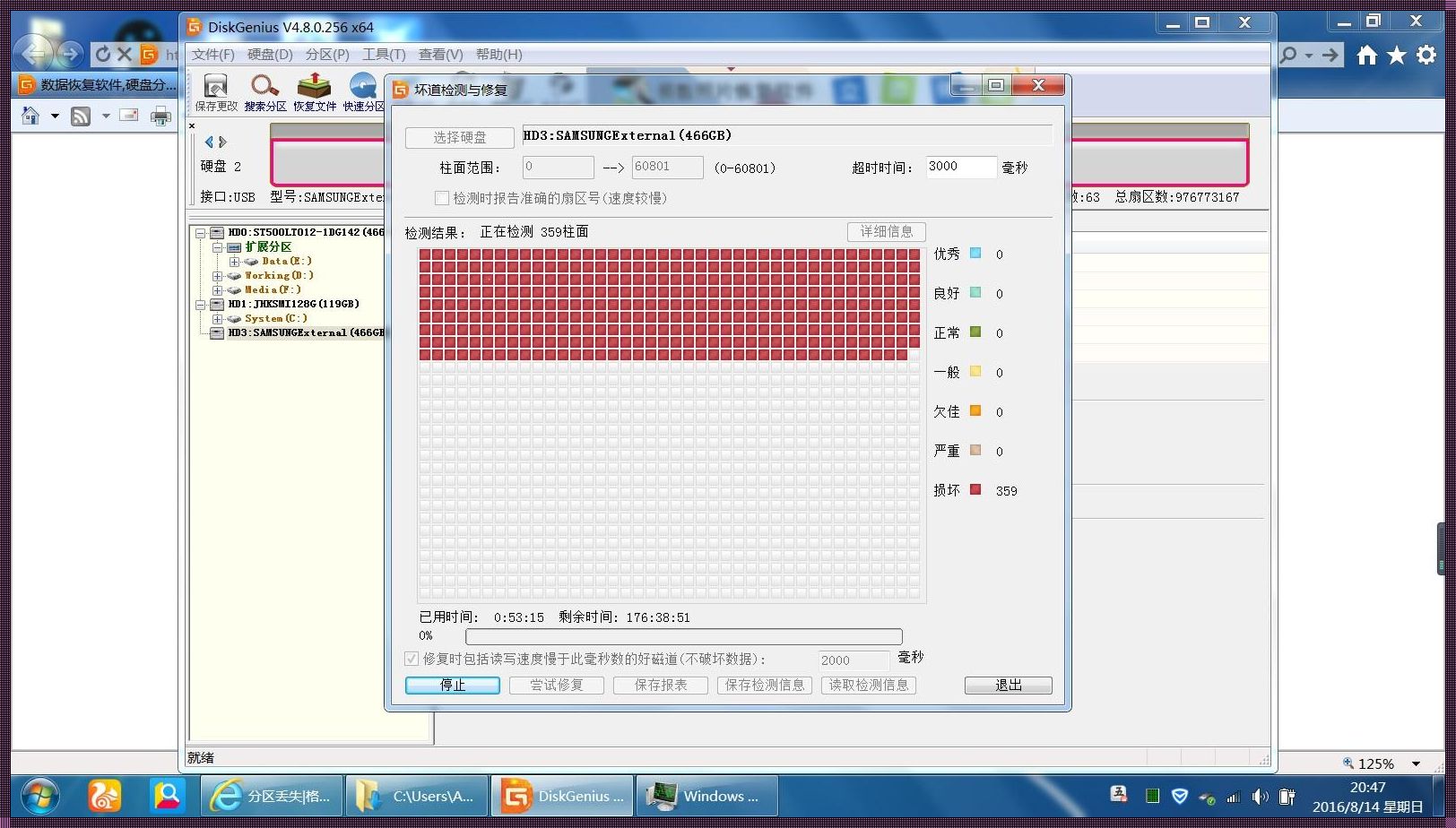Click the scan progress bar
The height and width of the screenshot is (828, 1456).
(x=684, y=636)
